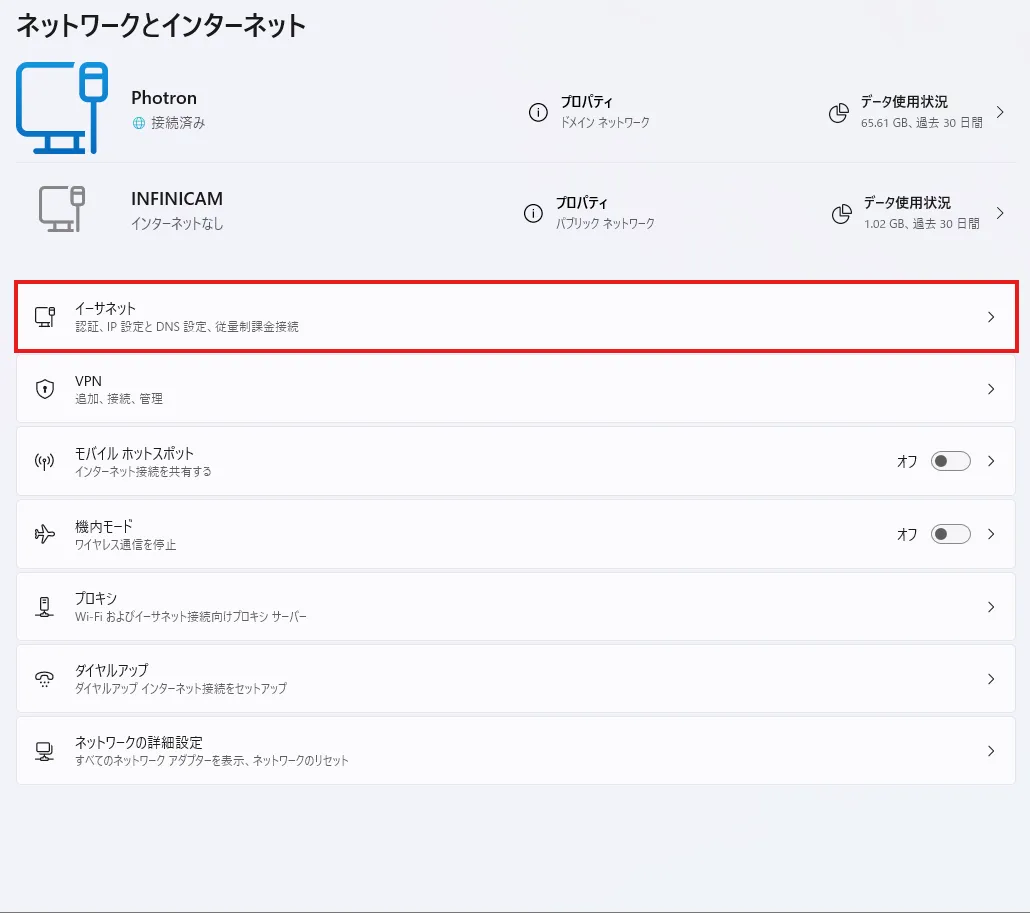Open Photron プロパティ ドメイン ネットワーク link

click(x=589, y=112)
